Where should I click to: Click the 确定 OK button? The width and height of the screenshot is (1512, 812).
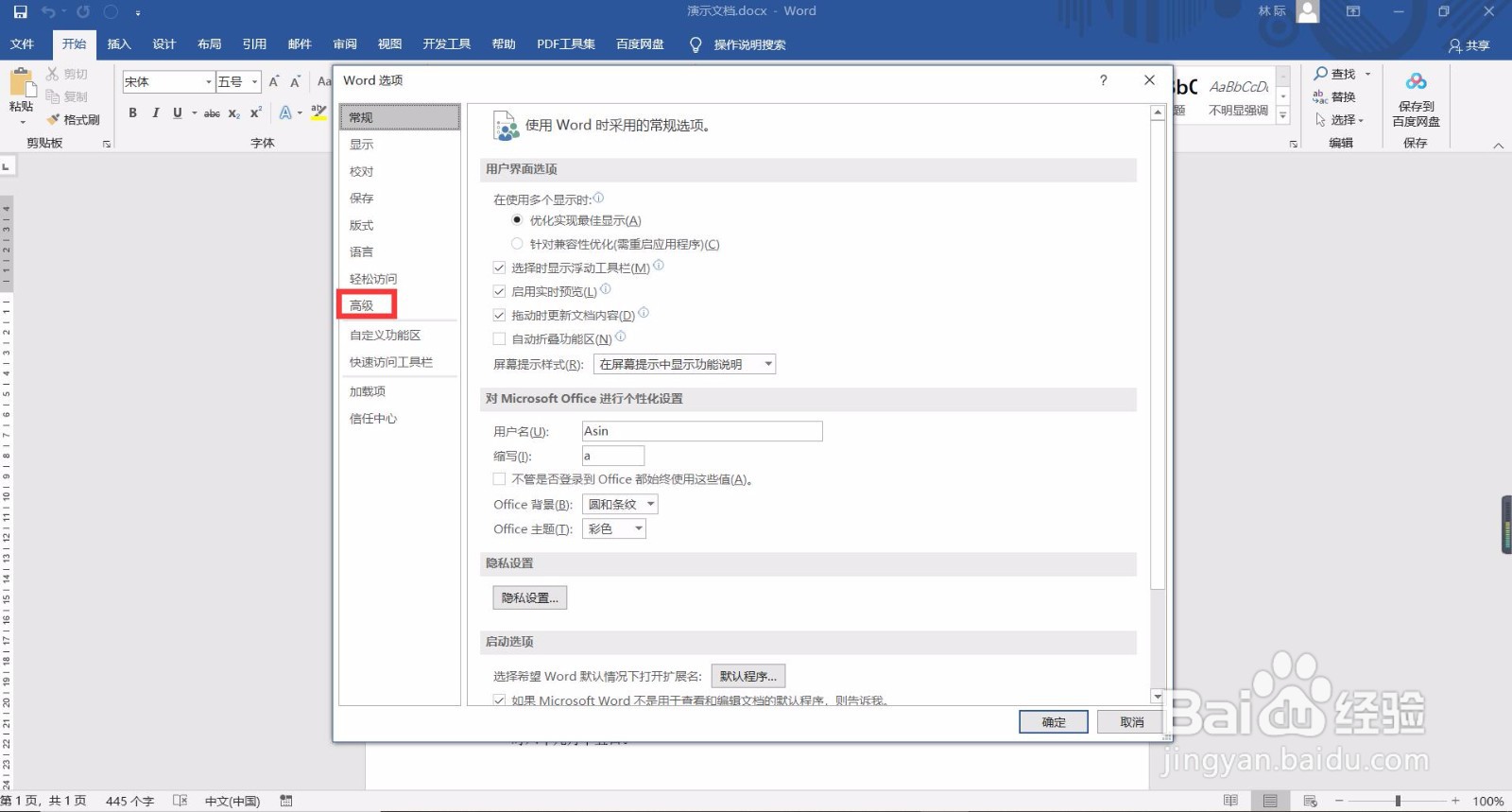[1054, 722]
